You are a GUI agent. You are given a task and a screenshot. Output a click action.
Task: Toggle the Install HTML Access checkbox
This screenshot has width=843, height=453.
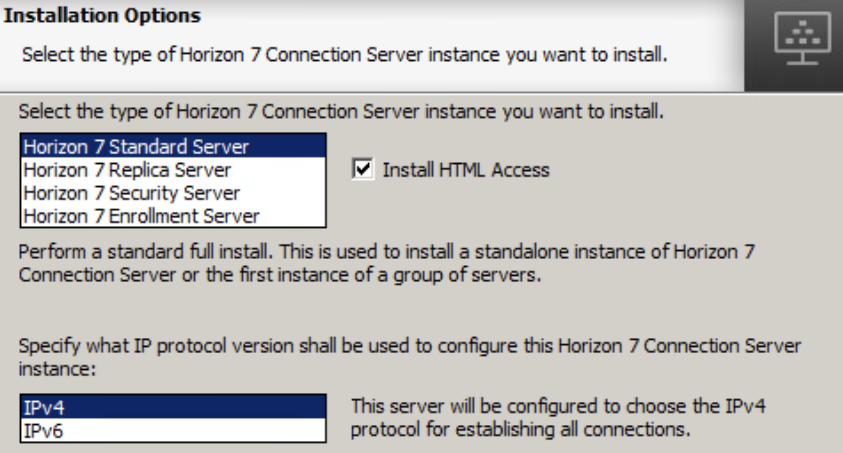[362, 170]
